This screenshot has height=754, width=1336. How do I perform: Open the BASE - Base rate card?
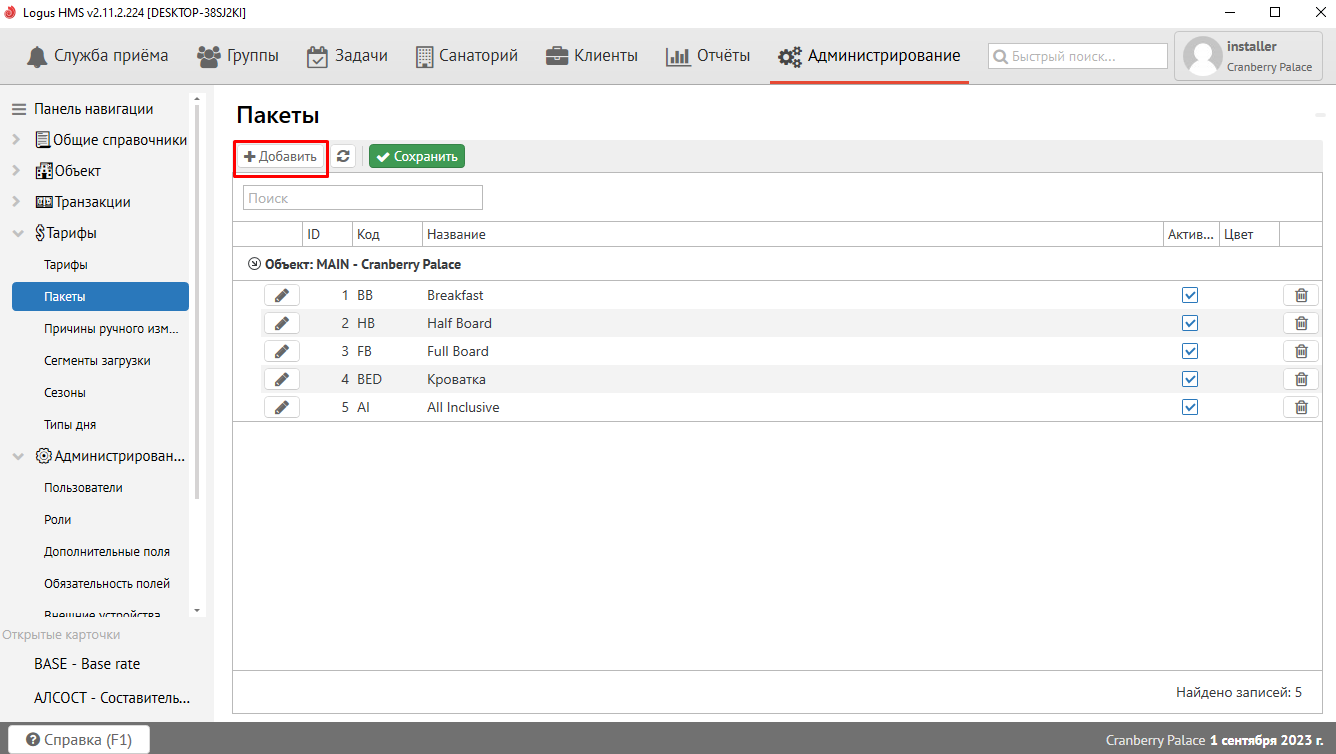(x=87, y=664)
